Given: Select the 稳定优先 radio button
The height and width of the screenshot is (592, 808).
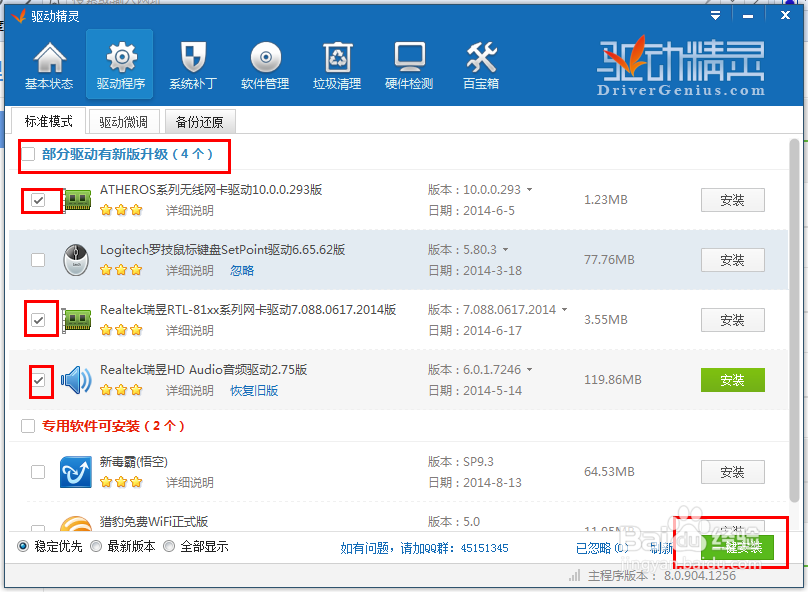Looking at the screenshot, I should pos(23,546).
